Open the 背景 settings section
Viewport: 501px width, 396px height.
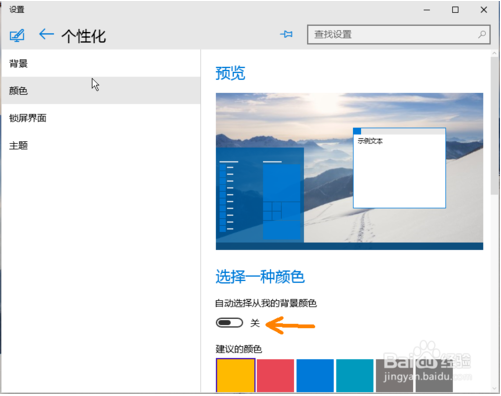point(101,63)
